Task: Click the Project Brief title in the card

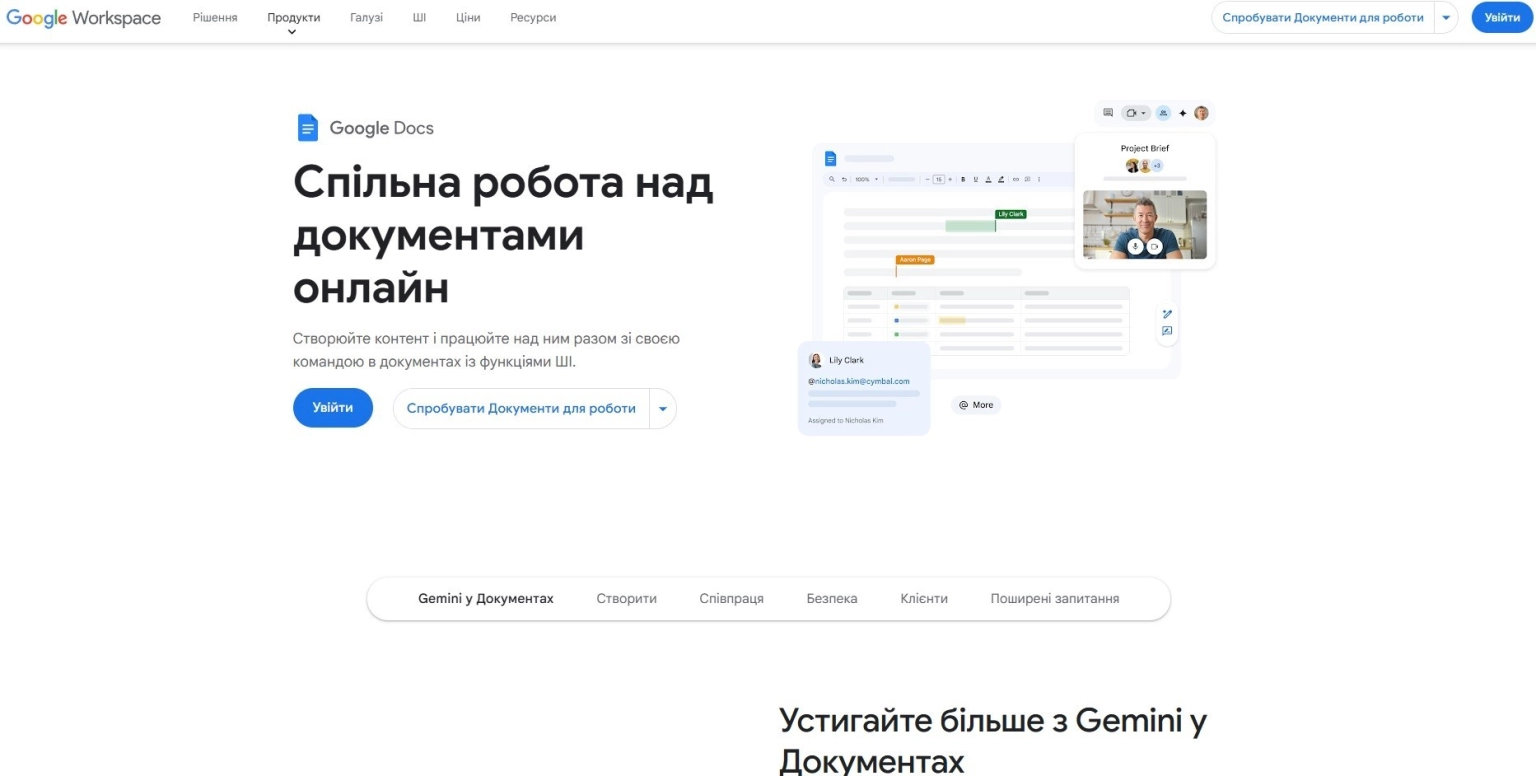Action: click(1145, 148)
